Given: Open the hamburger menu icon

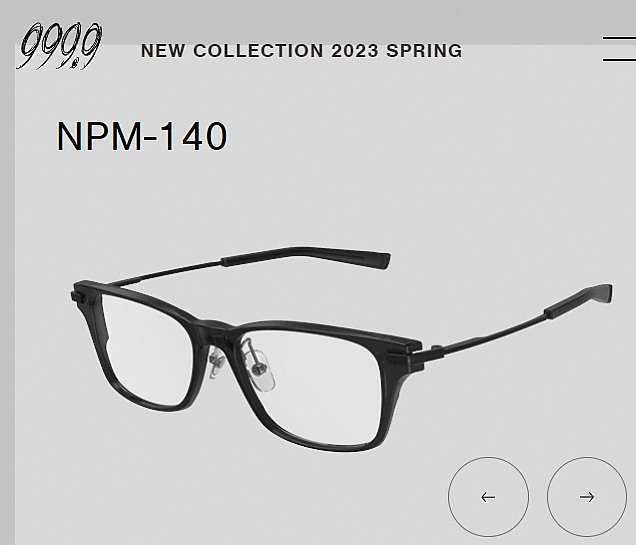Looking at the screenshot, I should pos(619,49).
